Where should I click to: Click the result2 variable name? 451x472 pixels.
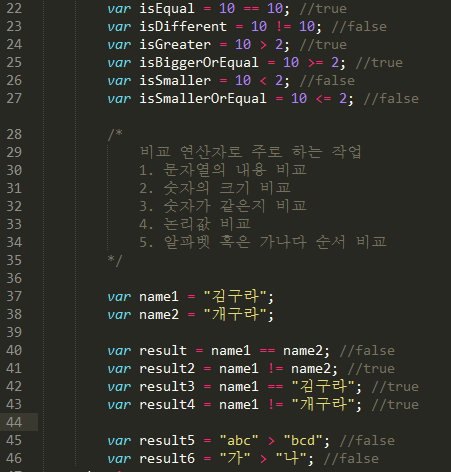(167, 368)
